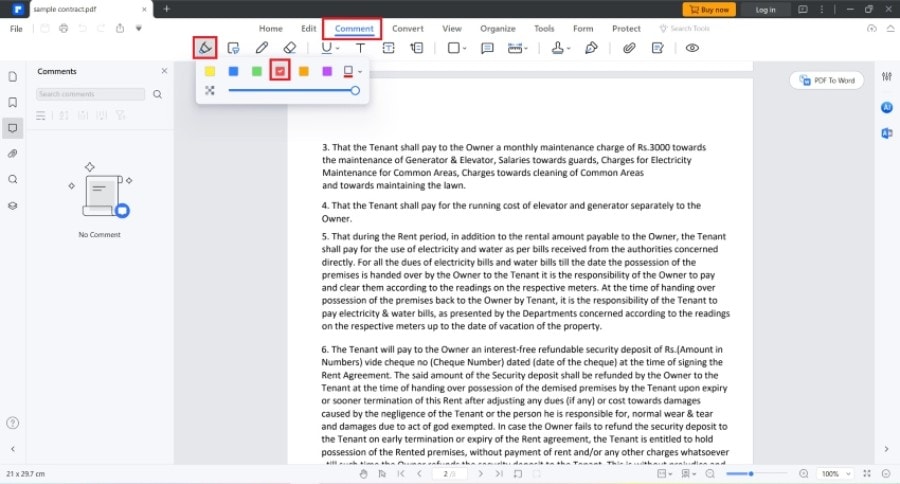This screenshot has height=484, width=900.
Task: Open a new tab with plus button
Action: click(166, 9)
